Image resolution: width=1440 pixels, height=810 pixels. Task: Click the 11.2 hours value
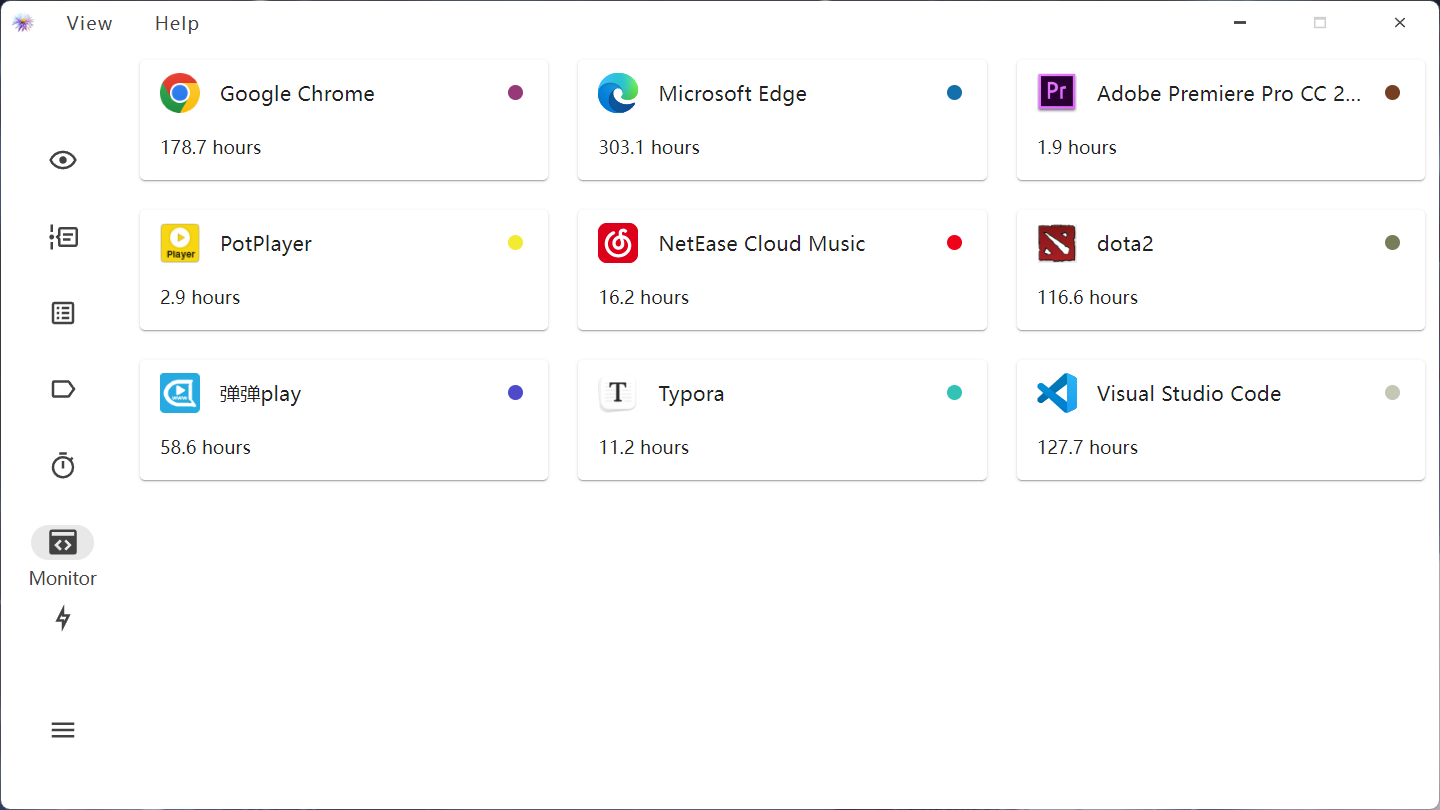pyautogui.click(x=644, y=447)
